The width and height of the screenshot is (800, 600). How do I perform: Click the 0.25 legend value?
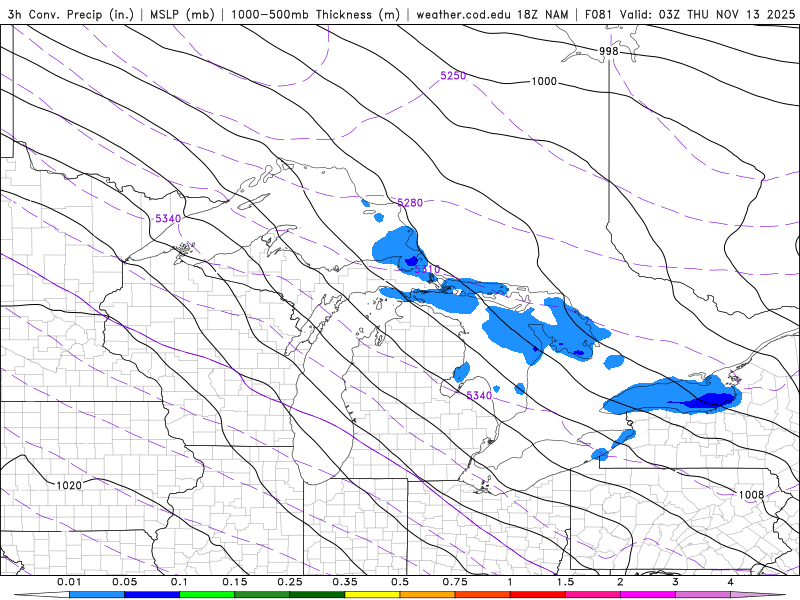tap(290, 582)
